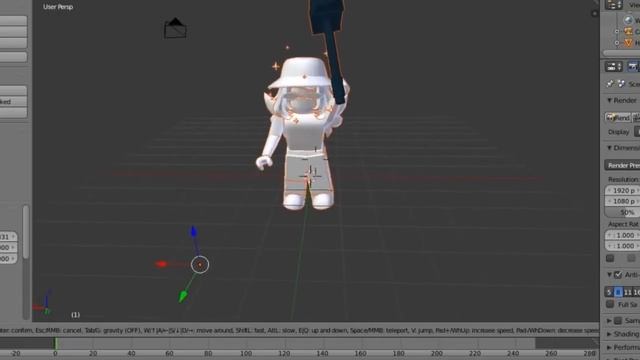Expand the Performance panel
640x360 pixels.
point(609,347)
